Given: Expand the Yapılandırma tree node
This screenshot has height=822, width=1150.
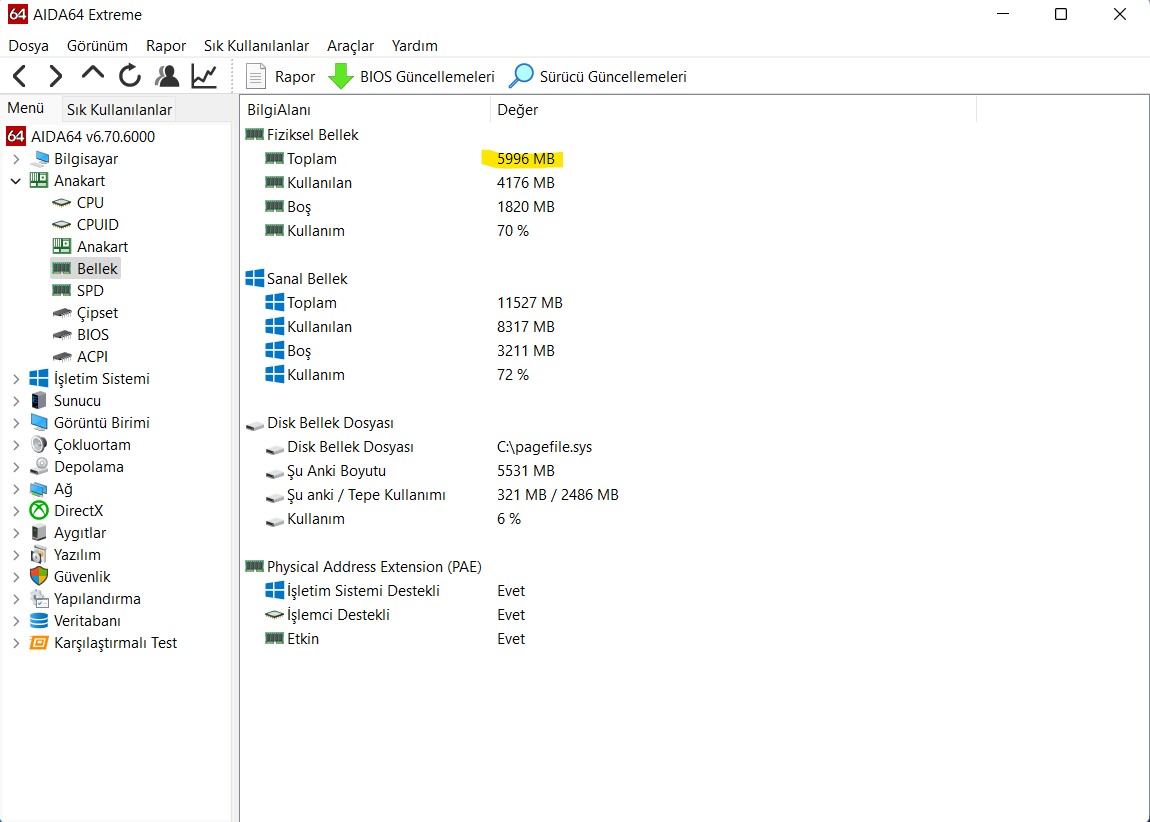Looking at the screenshot, I should click(x=16, y=598).
